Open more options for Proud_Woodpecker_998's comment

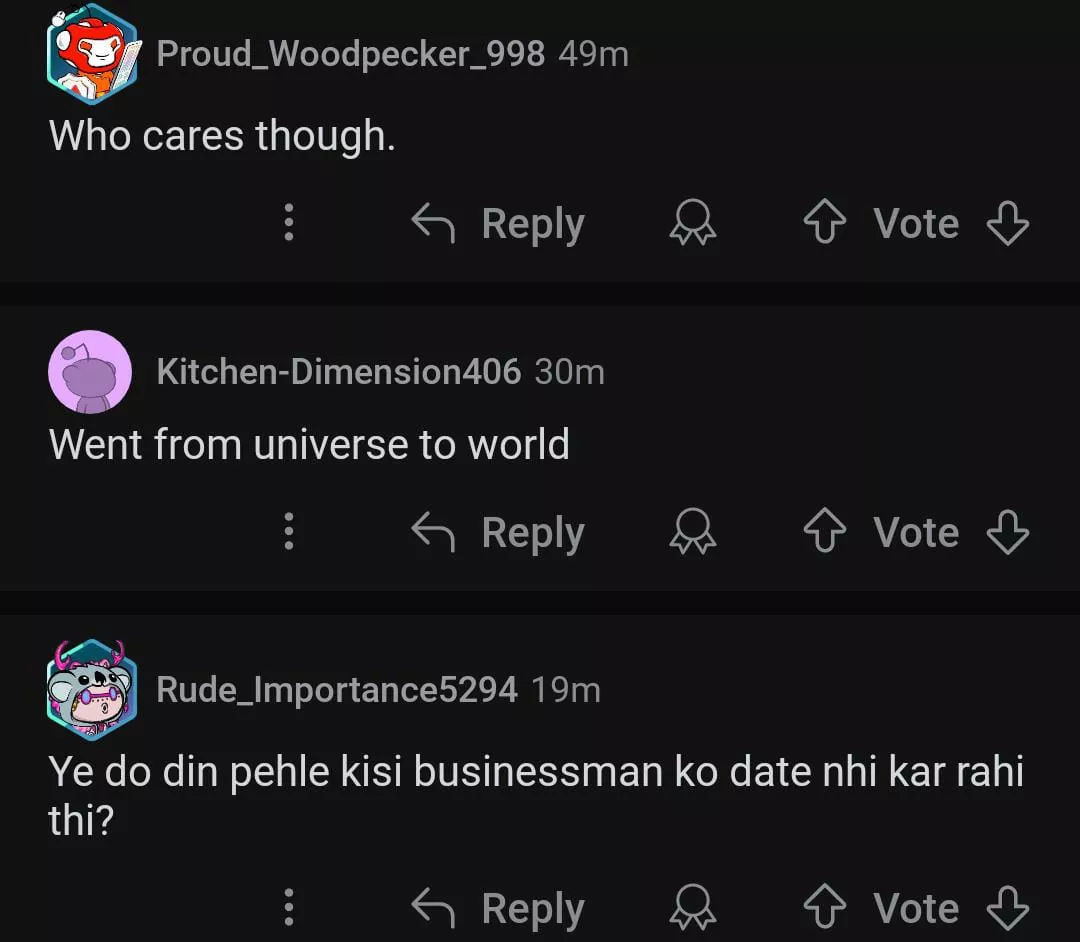click(289, 222)
